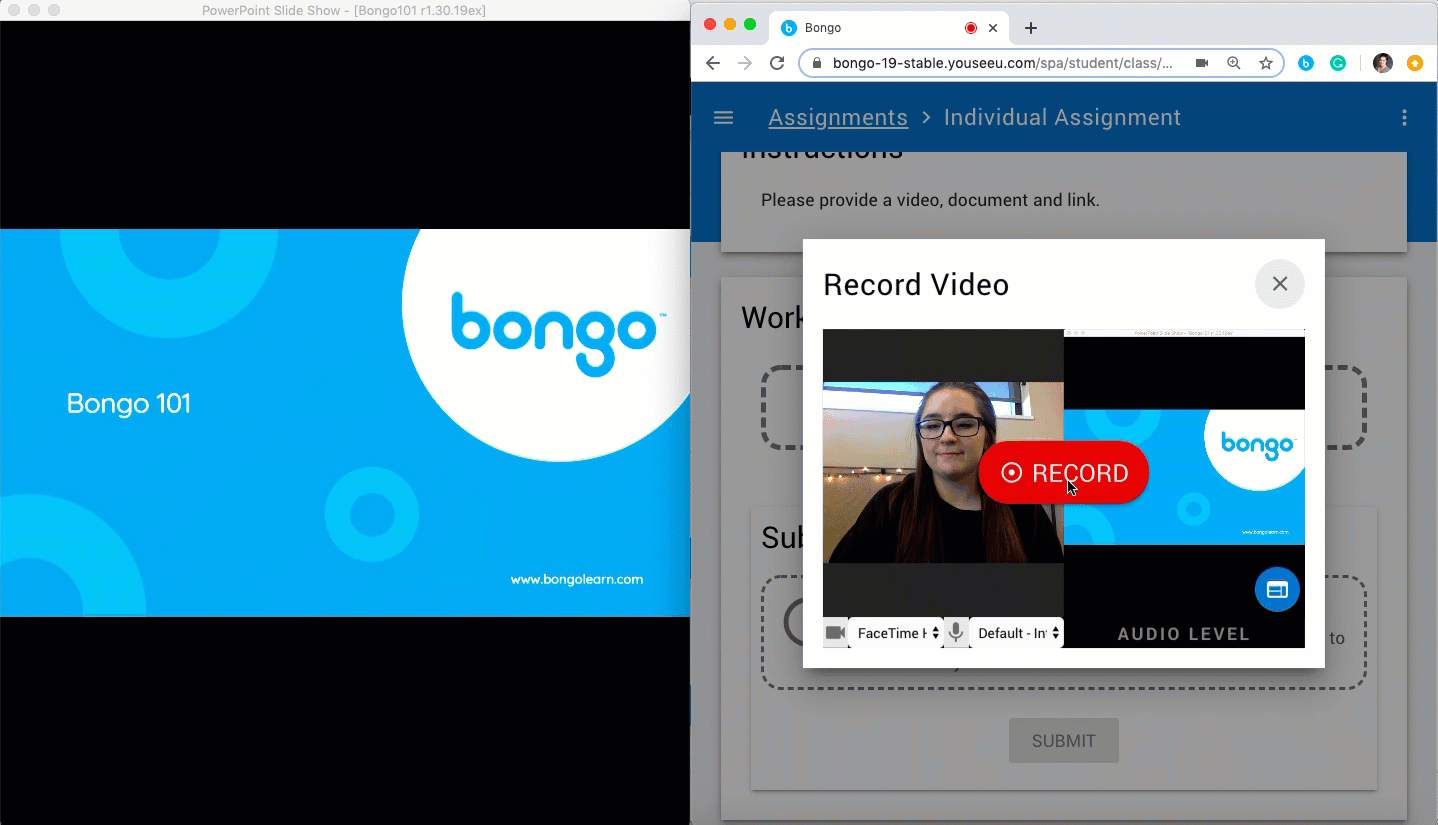Click the zoom magnifier icon in address bar
The height and width of the screenshot is (825, 1438).
click(1233, 63)
